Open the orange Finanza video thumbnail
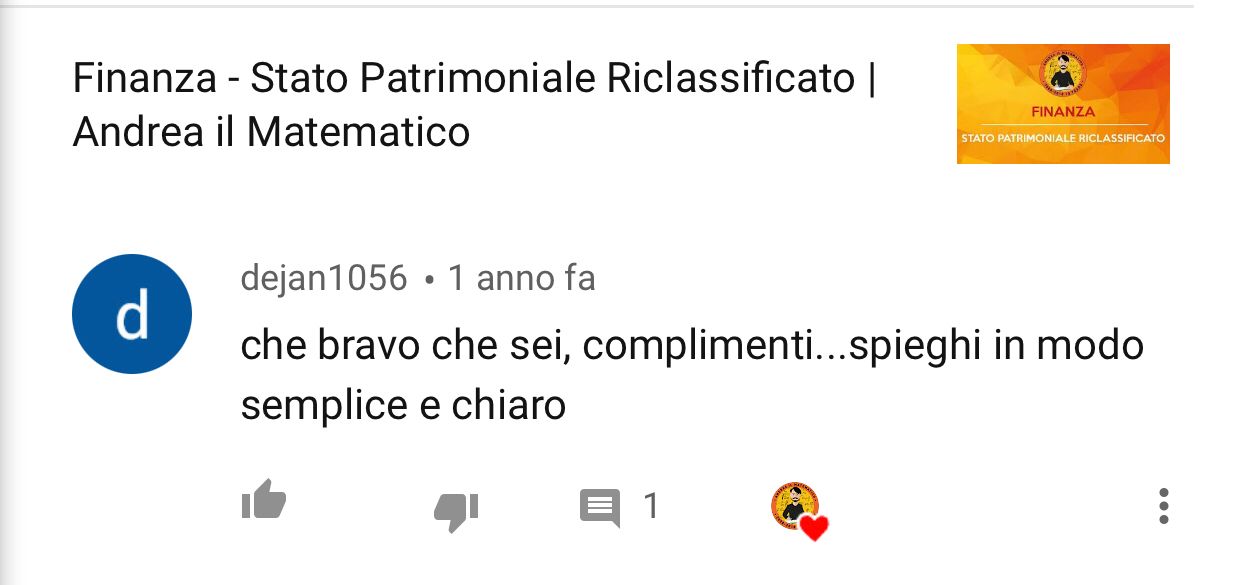 tap(1063, 104)
